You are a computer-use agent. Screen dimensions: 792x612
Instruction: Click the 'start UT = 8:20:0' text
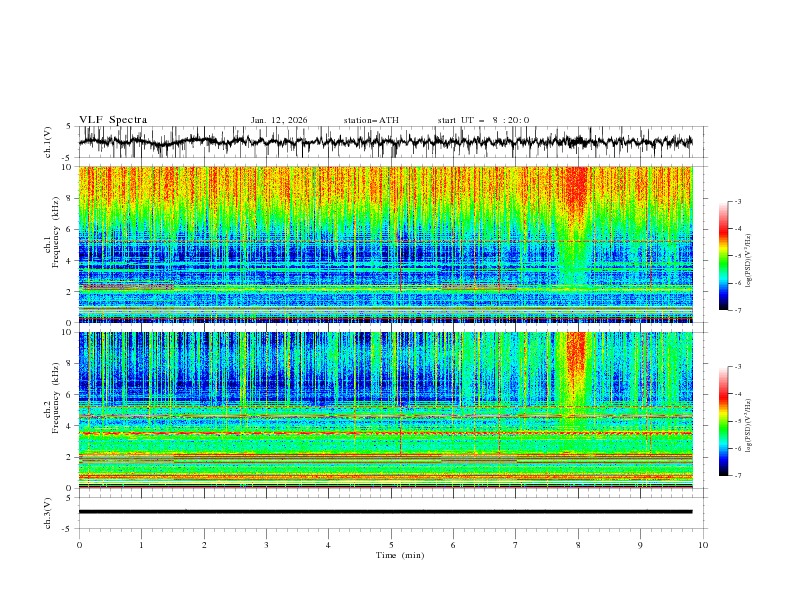(x=483, y=120)
